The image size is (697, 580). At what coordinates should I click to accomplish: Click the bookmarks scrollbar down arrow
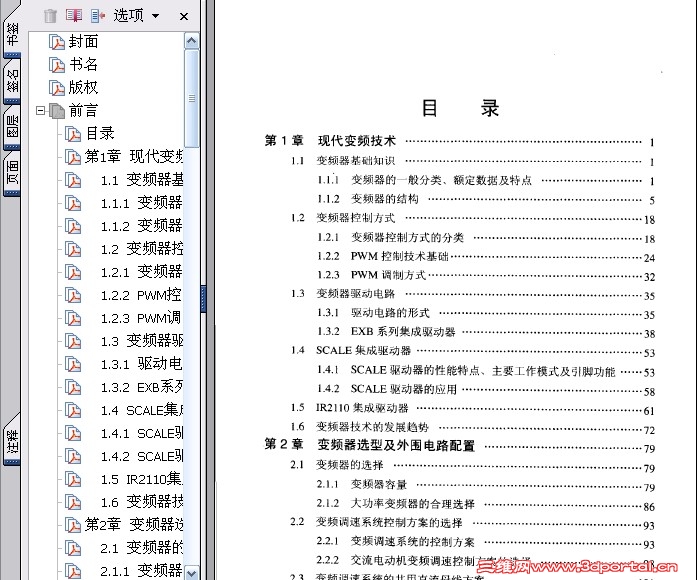point(192,573)
